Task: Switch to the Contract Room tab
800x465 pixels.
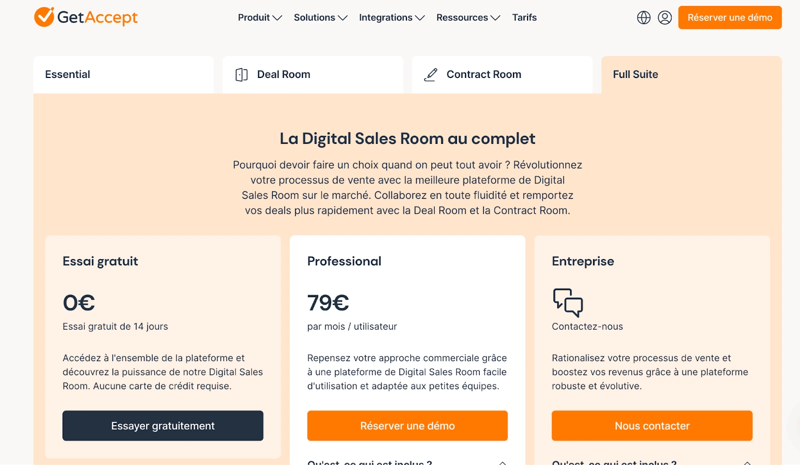Action: click(502, 75)
